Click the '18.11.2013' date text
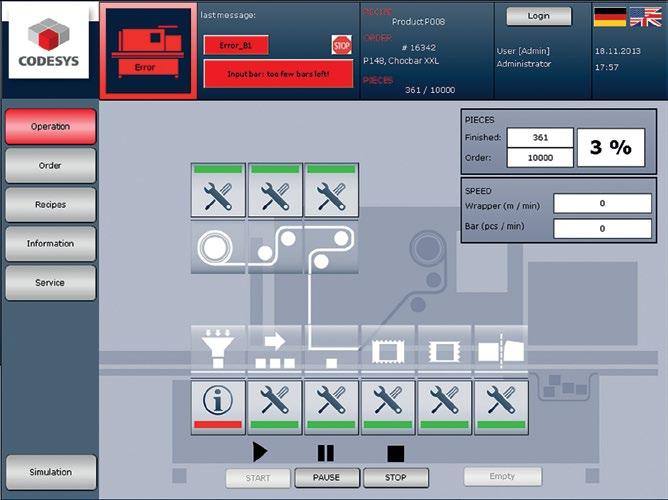Image resolution: width=668 pixels, height=500 pixels. pyautogui.click(x=618, y=51)
